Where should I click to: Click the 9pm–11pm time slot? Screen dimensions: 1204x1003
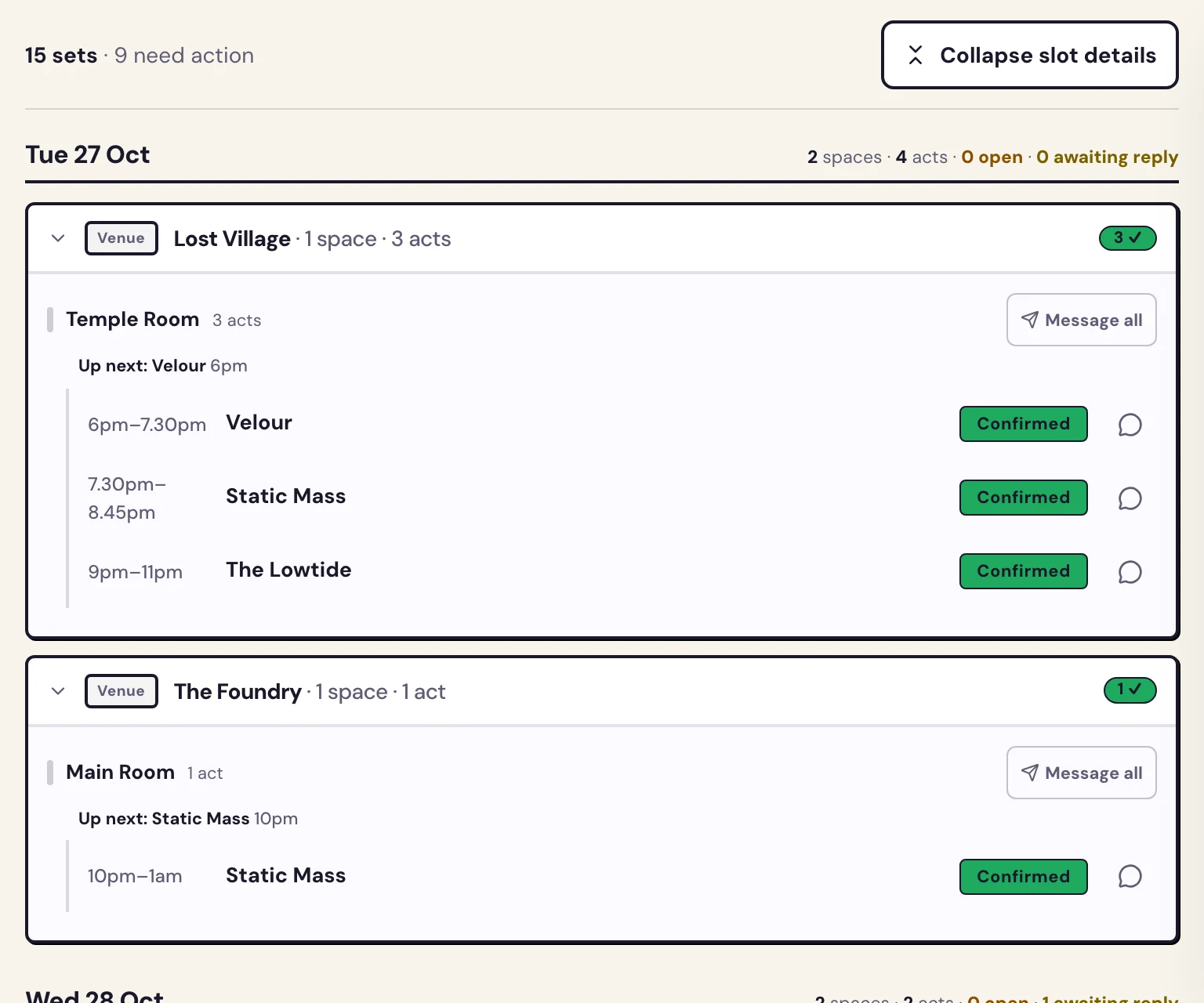point(135,572)
